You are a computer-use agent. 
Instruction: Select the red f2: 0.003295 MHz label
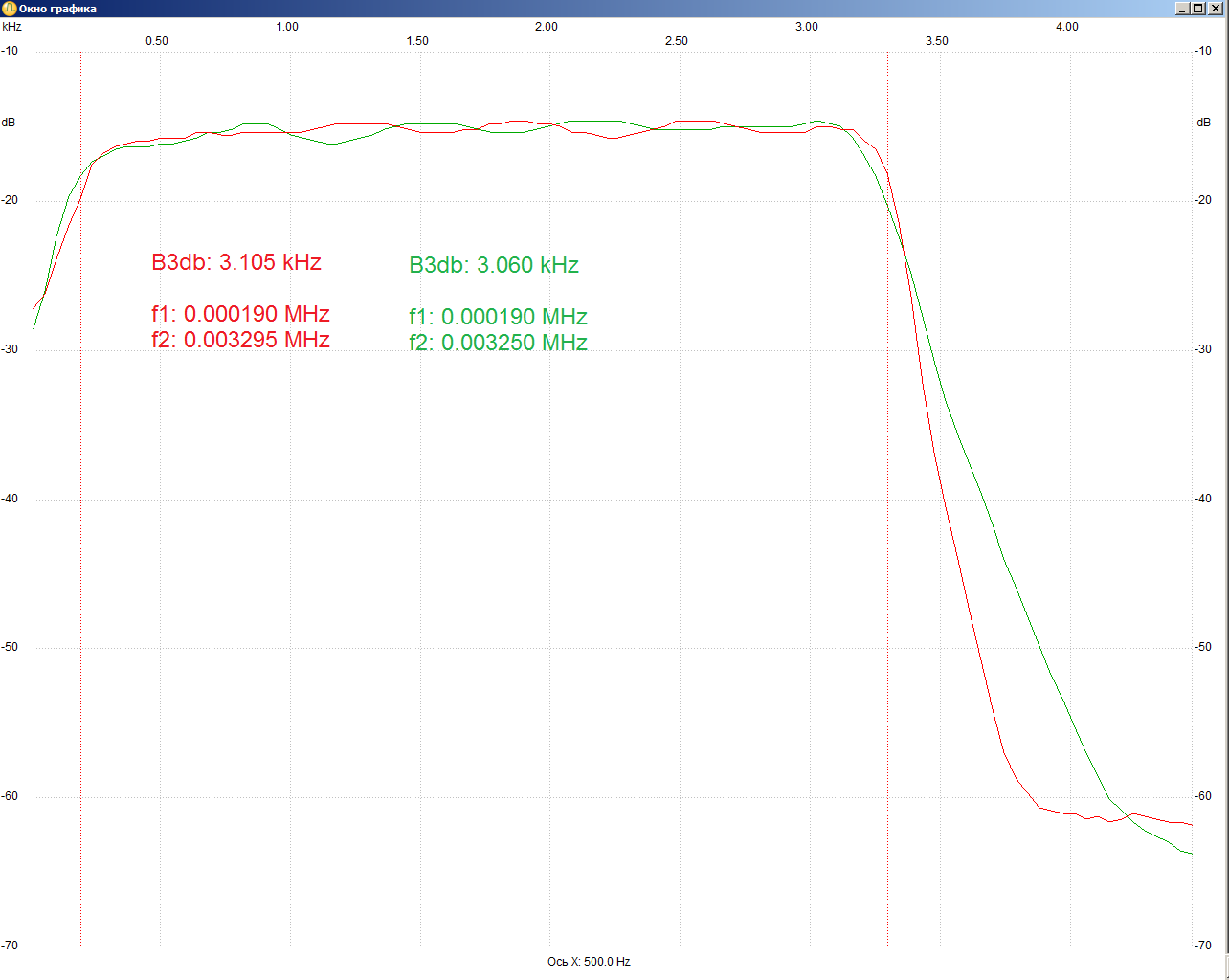point(240,340)
